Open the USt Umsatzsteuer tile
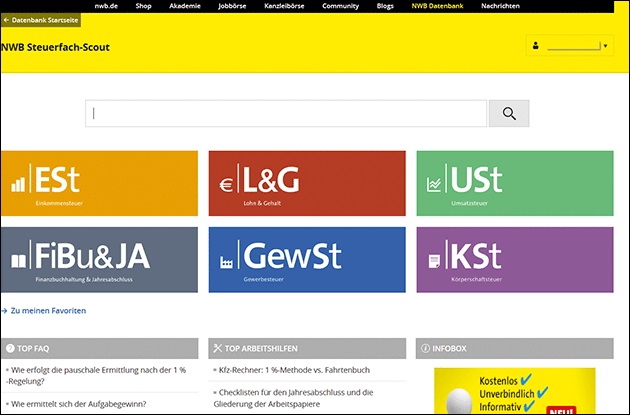The height and width of the screenshot is (415, 630). point(512,184)
